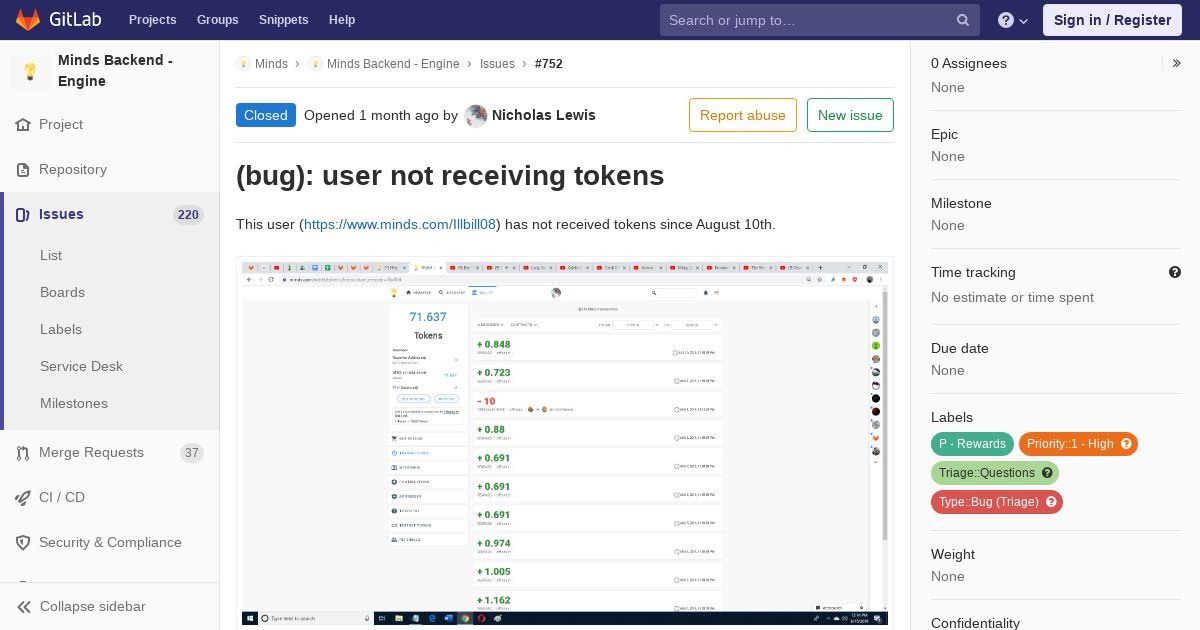Open Help in top navigation
Image resolution: width=1200 pixels, height=630 pixels.
point(342,20)
